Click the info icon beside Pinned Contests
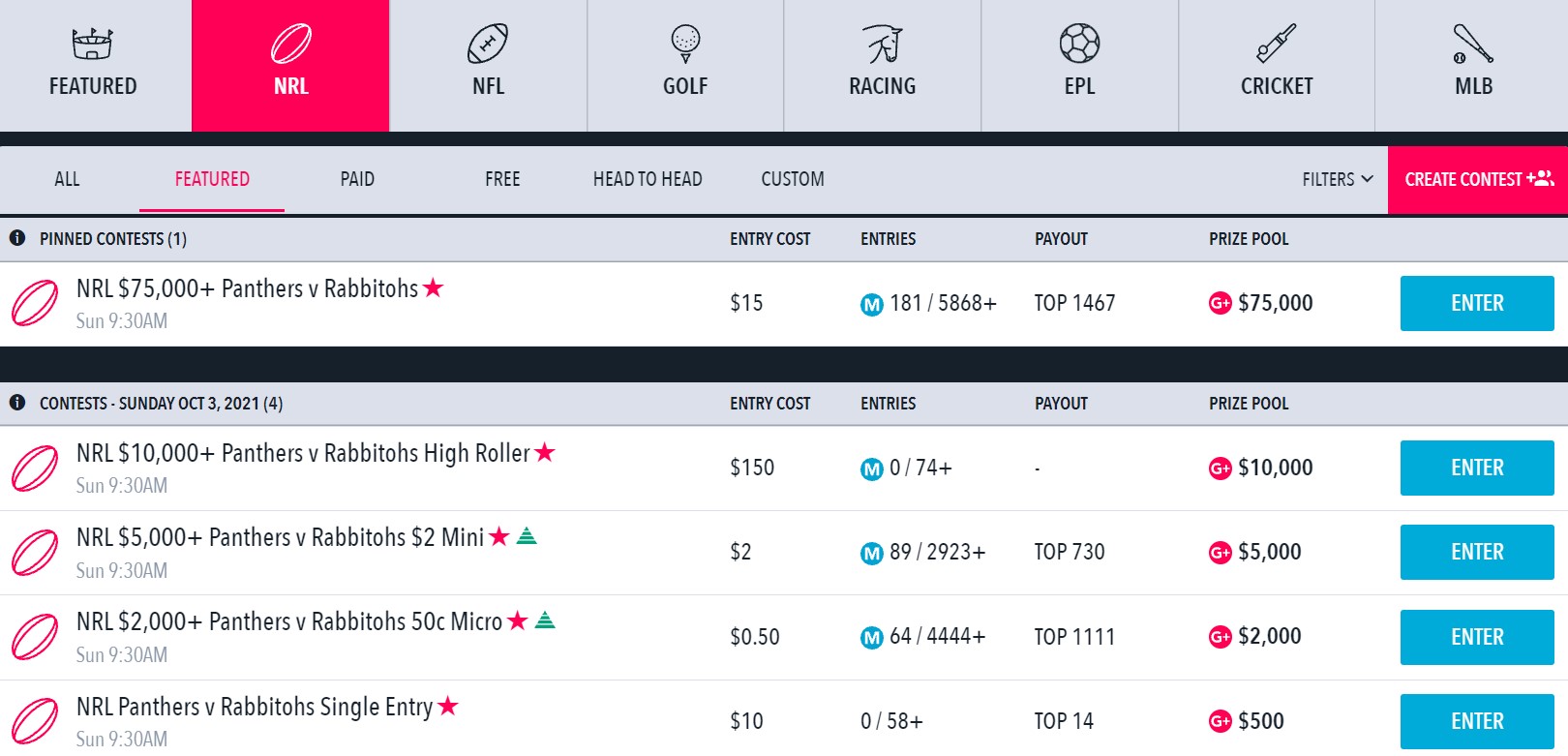This screenshot has width=1568, height=756. tap(17, 238)
